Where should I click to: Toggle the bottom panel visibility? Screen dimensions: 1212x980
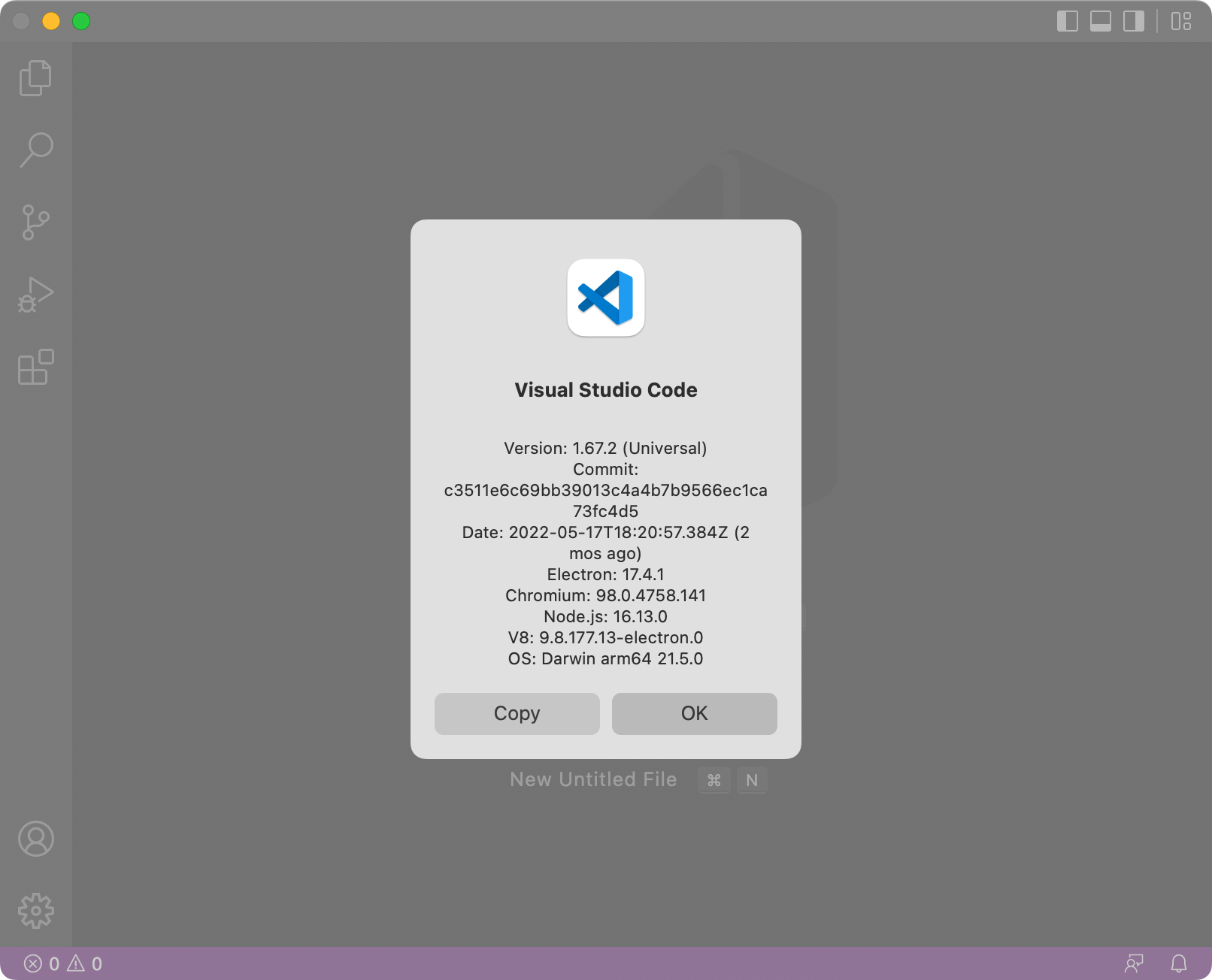coord(1100,22)
